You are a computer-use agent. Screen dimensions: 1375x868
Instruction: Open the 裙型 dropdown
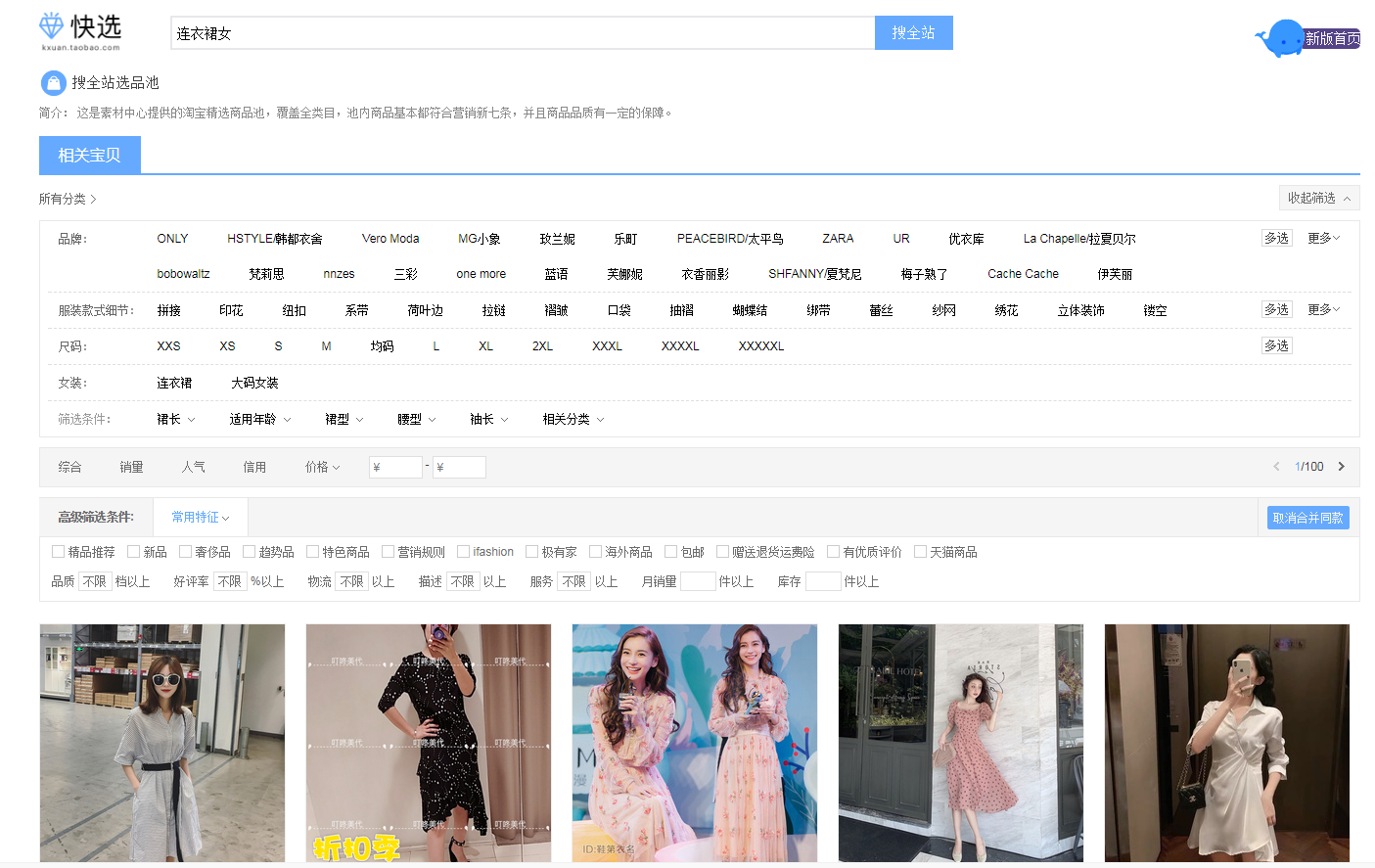(x=344, y=419)
